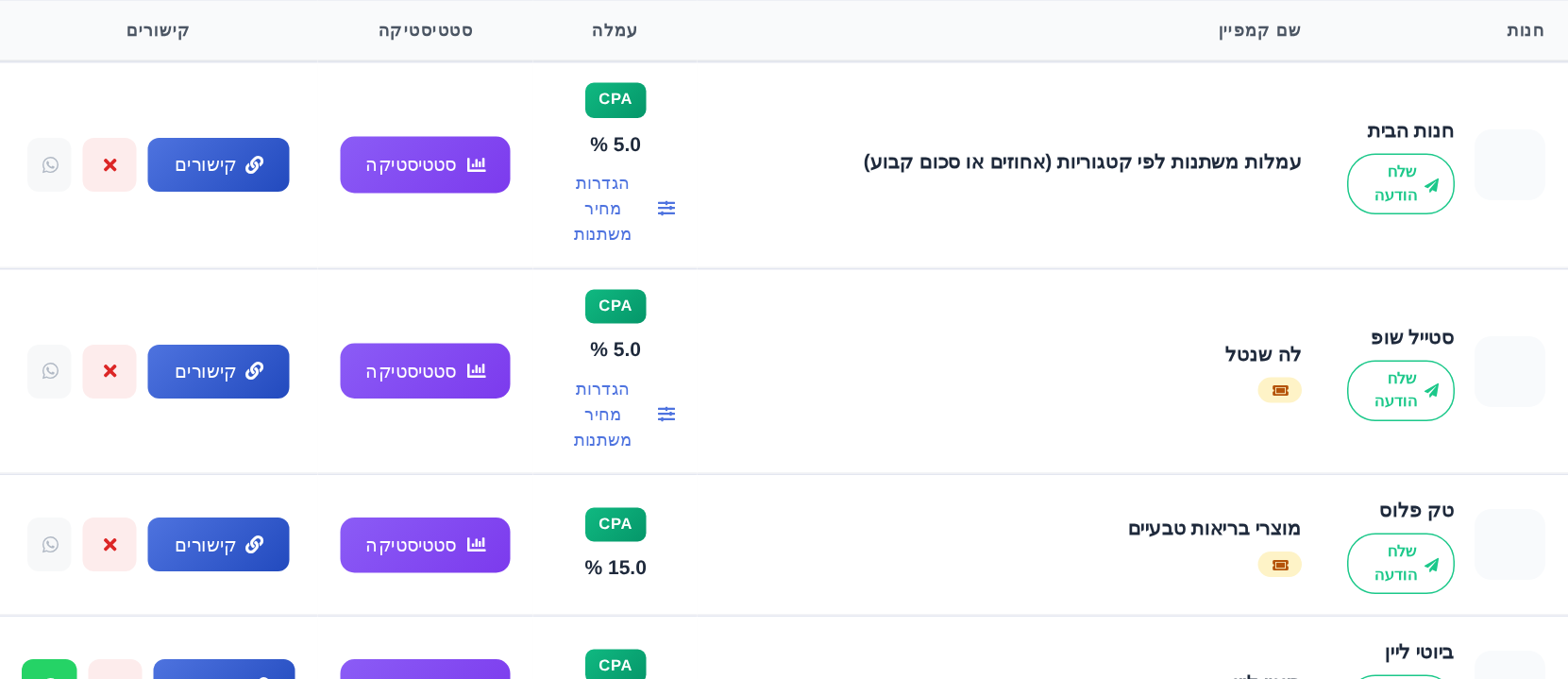Click CPA badge in חנות הבית row

click(x=615, y=100)
